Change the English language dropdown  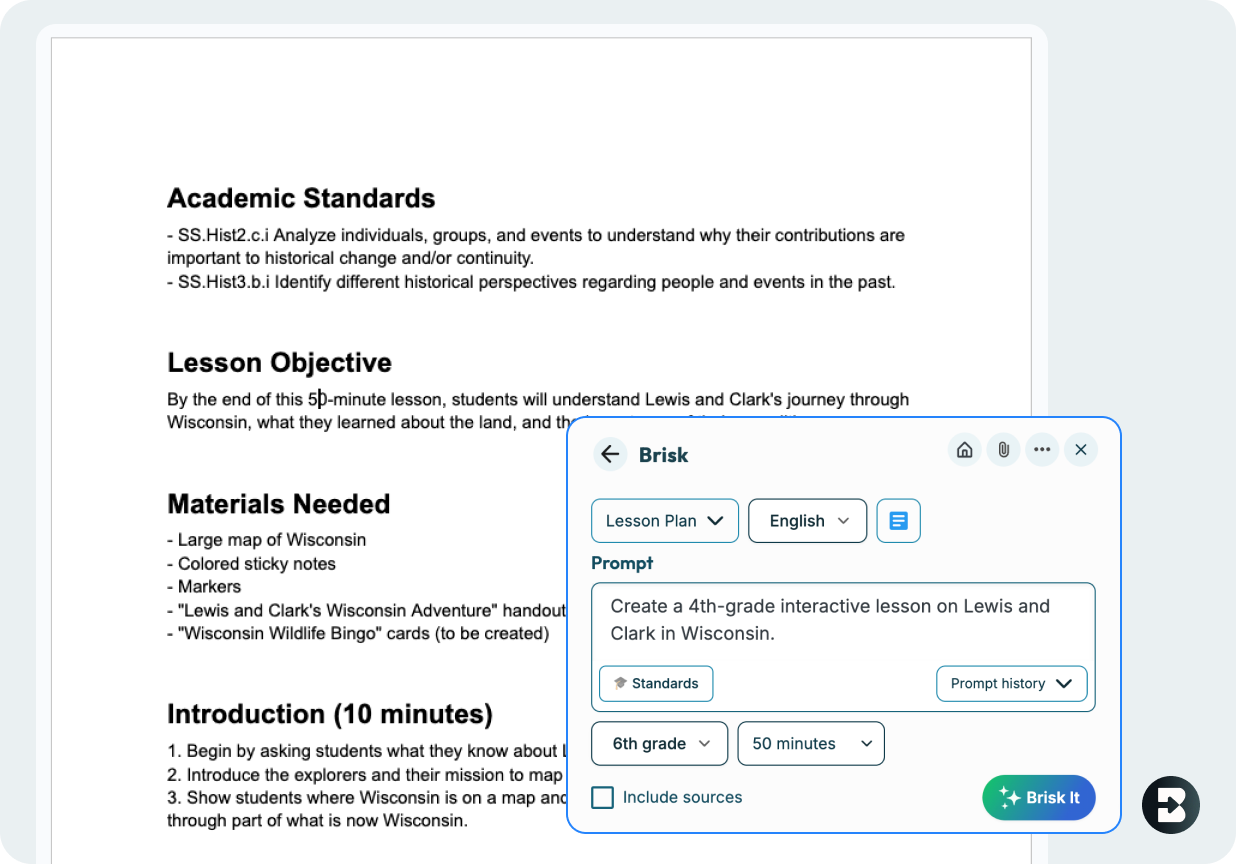click(808, 521)
